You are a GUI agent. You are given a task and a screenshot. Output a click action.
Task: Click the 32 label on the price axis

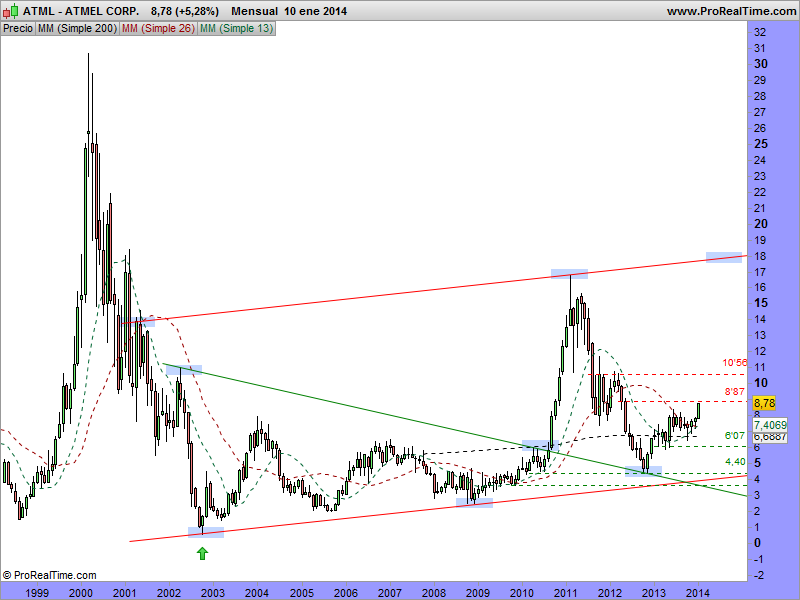coord(760,32)
